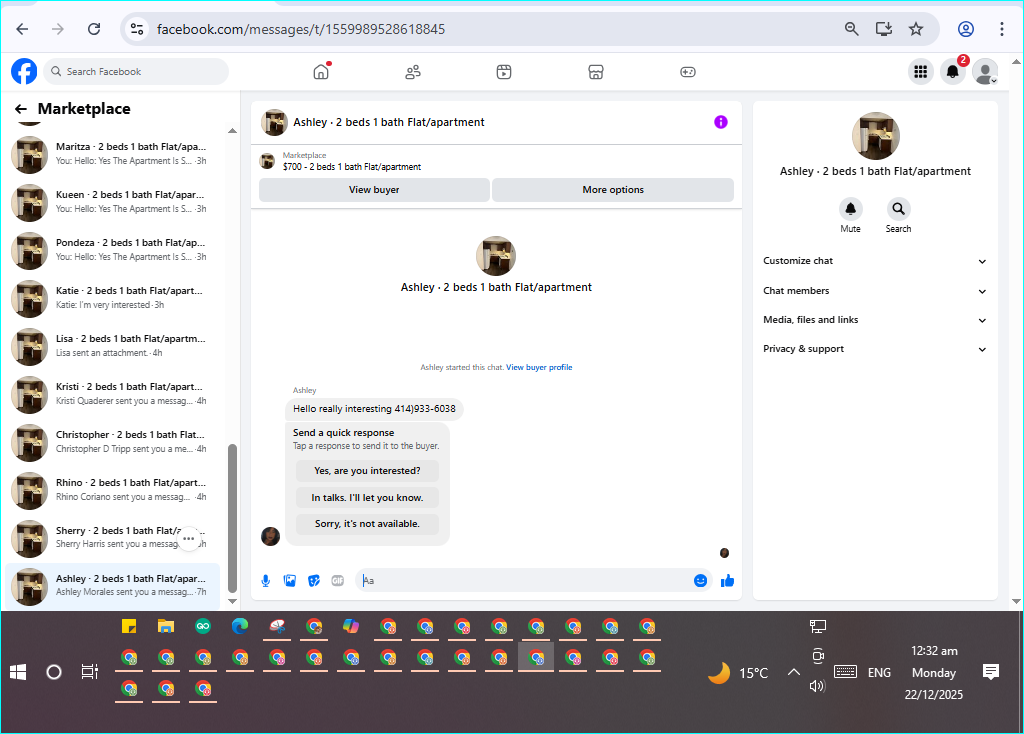Open the Facebook menu grid icon

tap(921, 72)
